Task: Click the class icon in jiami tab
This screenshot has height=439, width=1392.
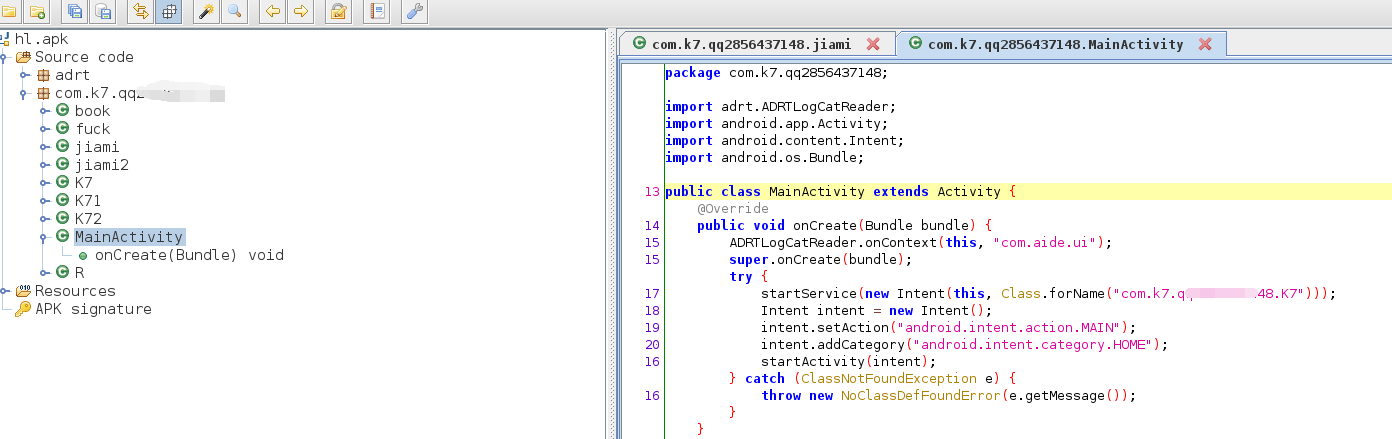Action: coord(638,44)
